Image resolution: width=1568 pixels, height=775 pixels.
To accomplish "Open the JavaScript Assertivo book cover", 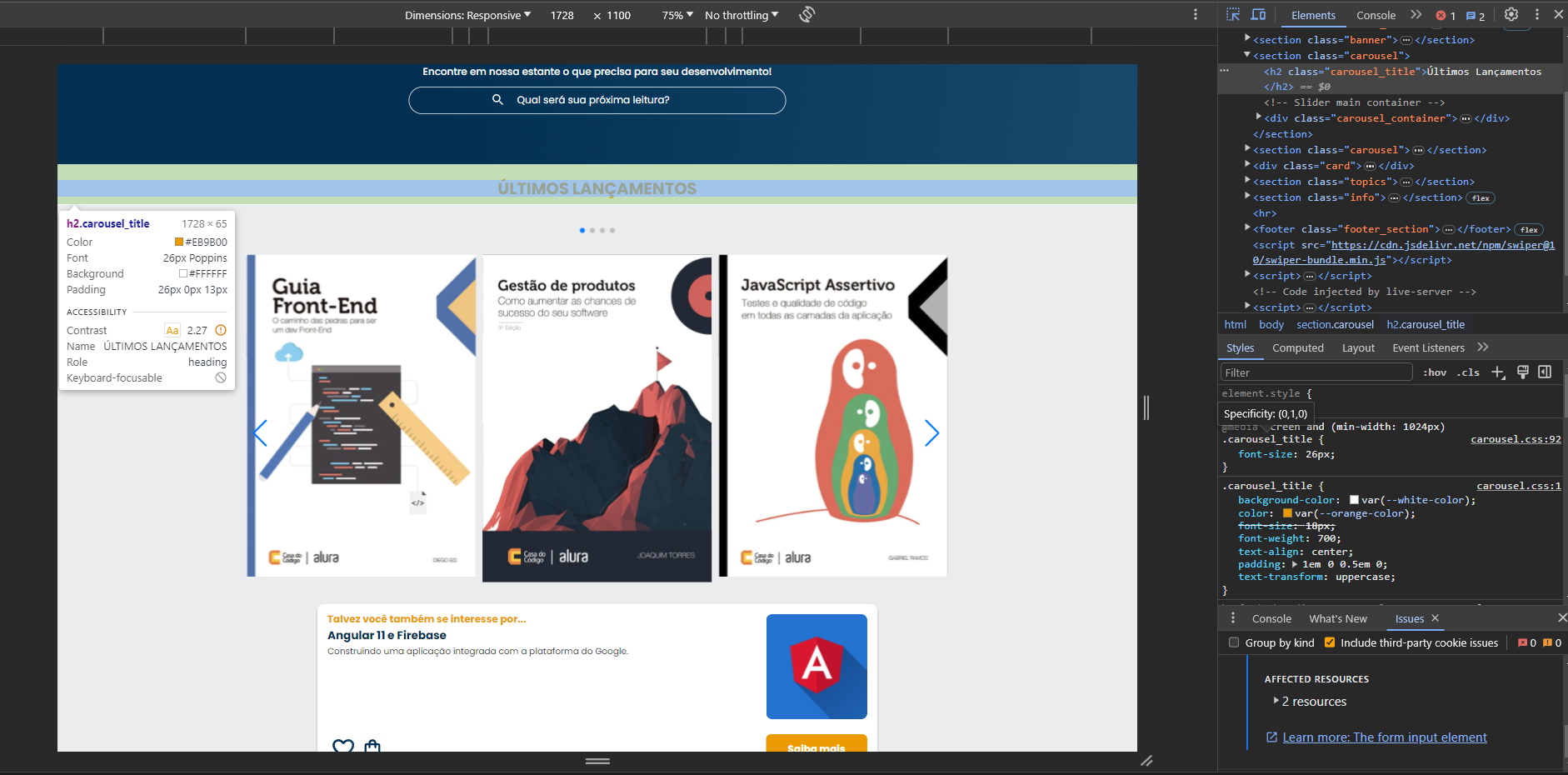I will point(833,416).
